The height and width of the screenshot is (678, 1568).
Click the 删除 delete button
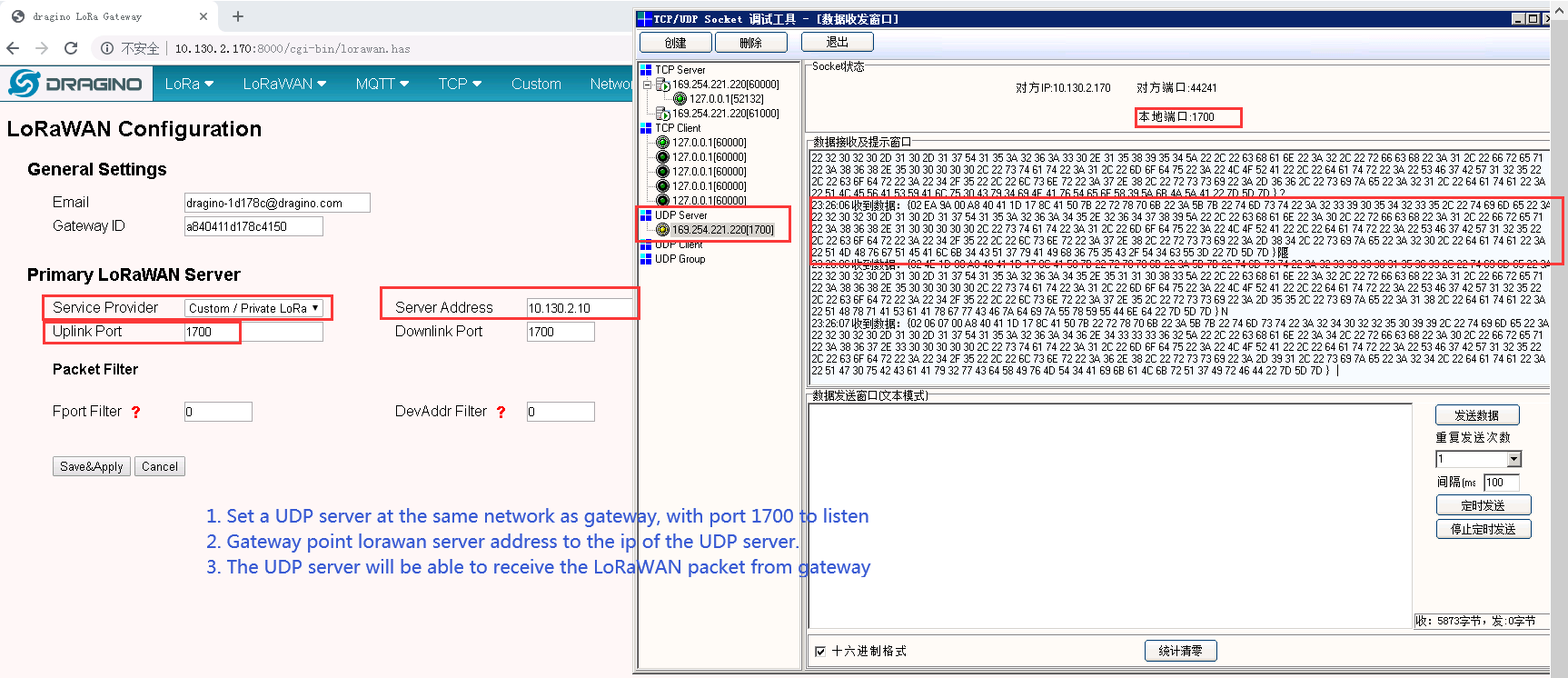click(x=750, y=43)
